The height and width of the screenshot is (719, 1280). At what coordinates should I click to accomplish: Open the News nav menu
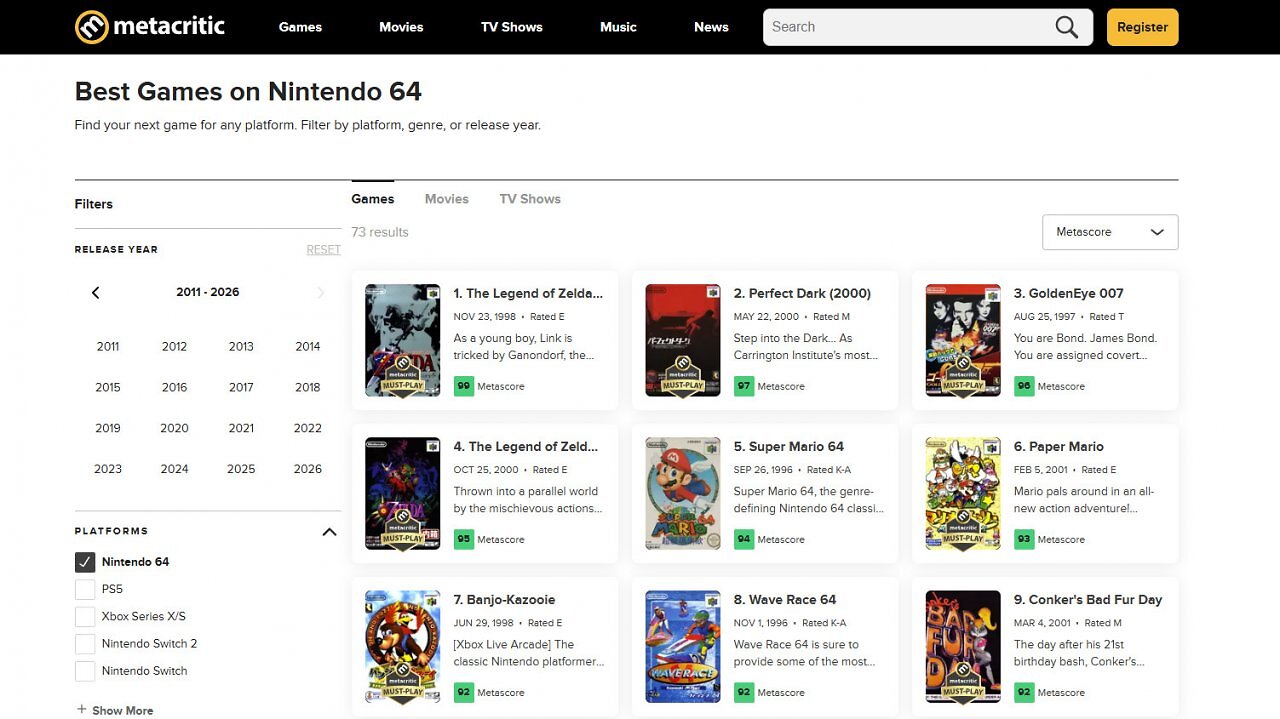pyautogui.click(x=711, y=27)
